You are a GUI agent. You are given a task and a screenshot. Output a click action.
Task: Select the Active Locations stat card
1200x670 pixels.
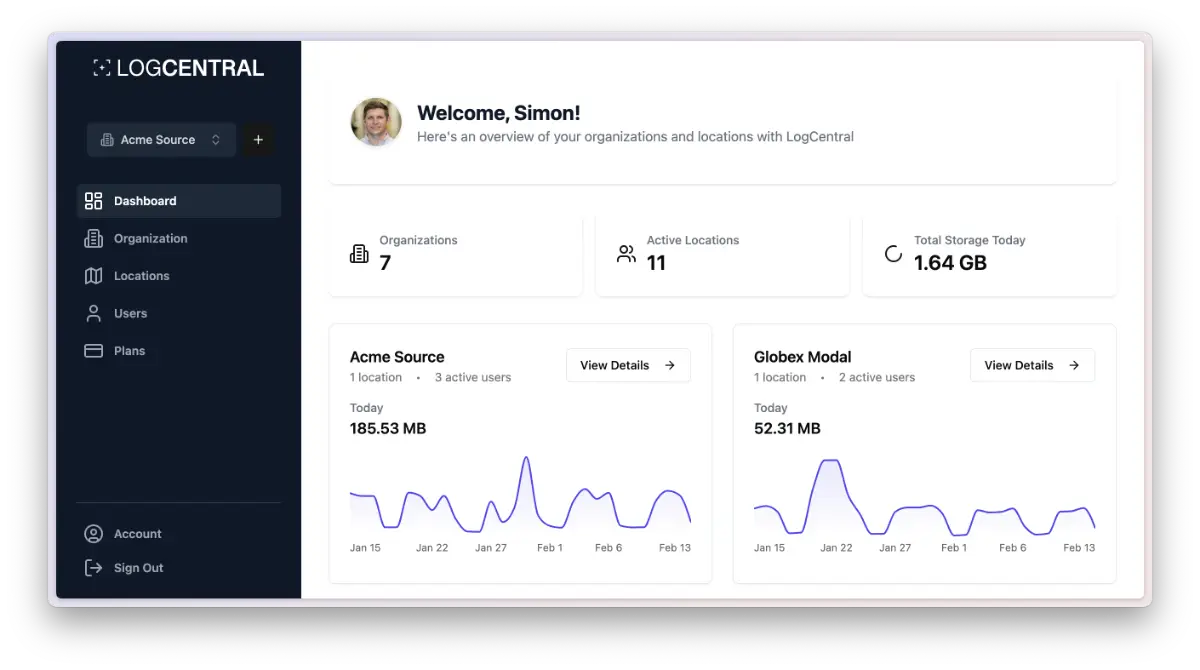coord(722,254)
